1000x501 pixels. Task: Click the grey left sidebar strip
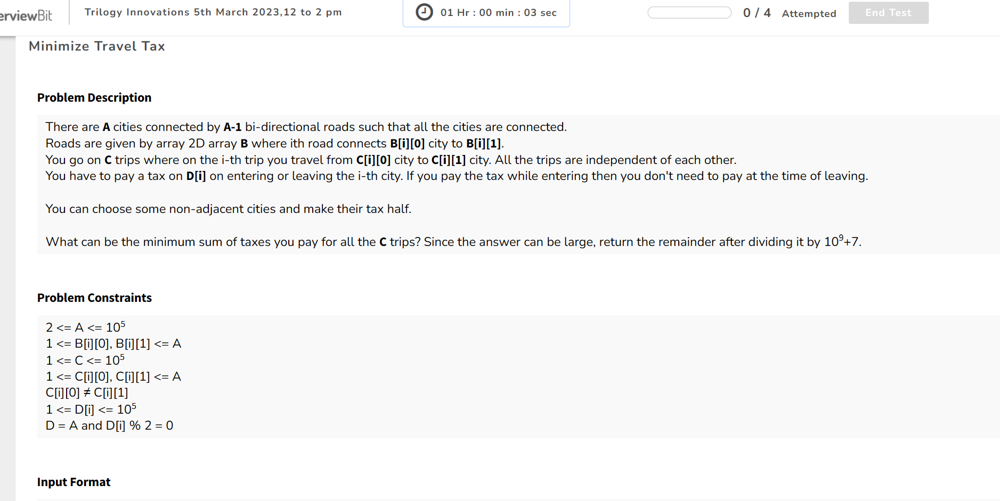8,270
